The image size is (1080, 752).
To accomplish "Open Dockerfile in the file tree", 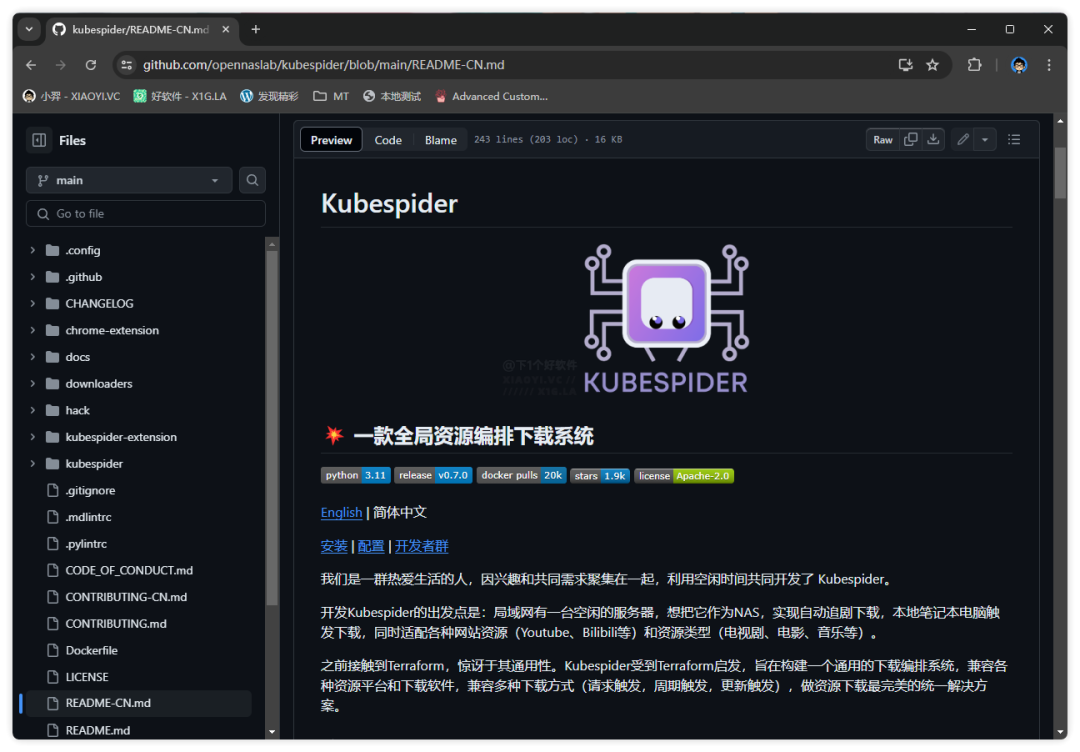I will point(91,650).
